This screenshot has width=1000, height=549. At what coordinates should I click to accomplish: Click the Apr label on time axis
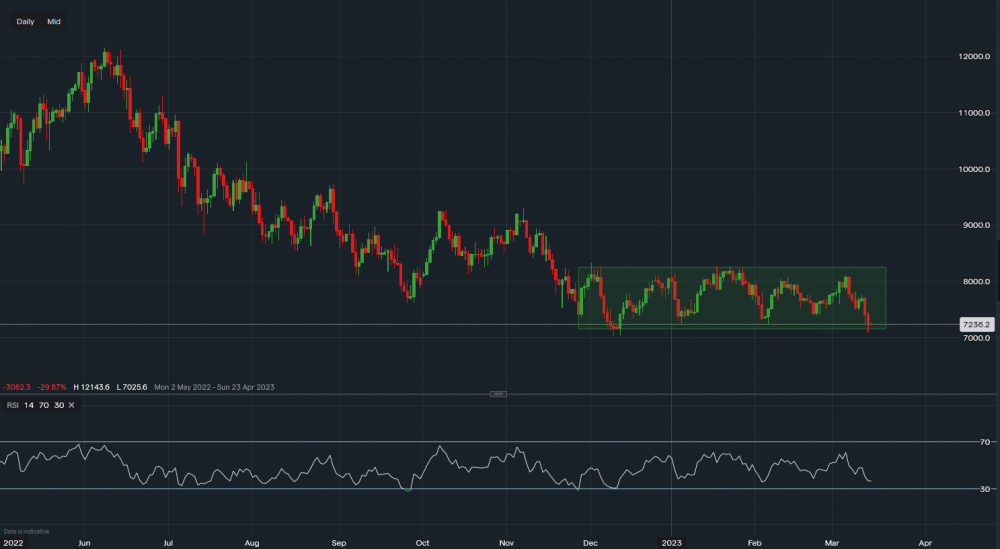tap(925, 542)
